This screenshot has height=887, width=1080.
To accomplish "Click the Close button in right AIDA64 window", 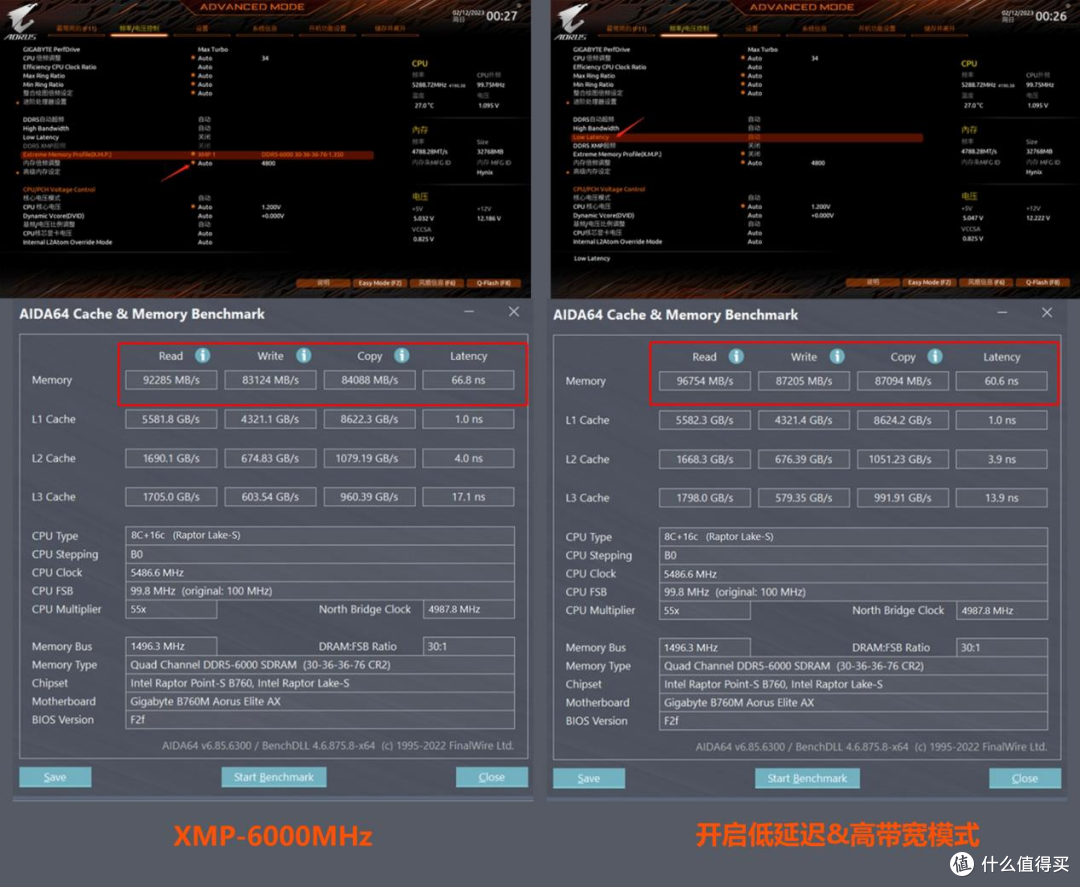I will (1025, 778).
